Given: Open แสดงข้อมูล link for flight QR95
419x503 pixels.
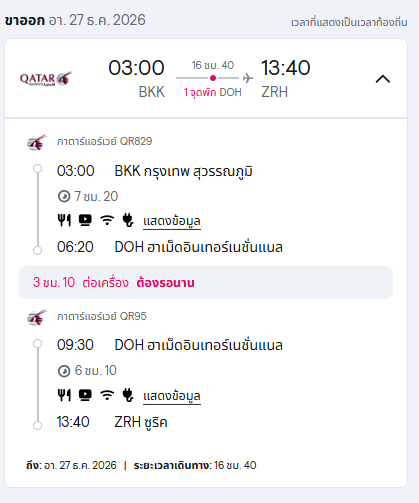Looking at the screenshot, I should click(x=172, y=396).
